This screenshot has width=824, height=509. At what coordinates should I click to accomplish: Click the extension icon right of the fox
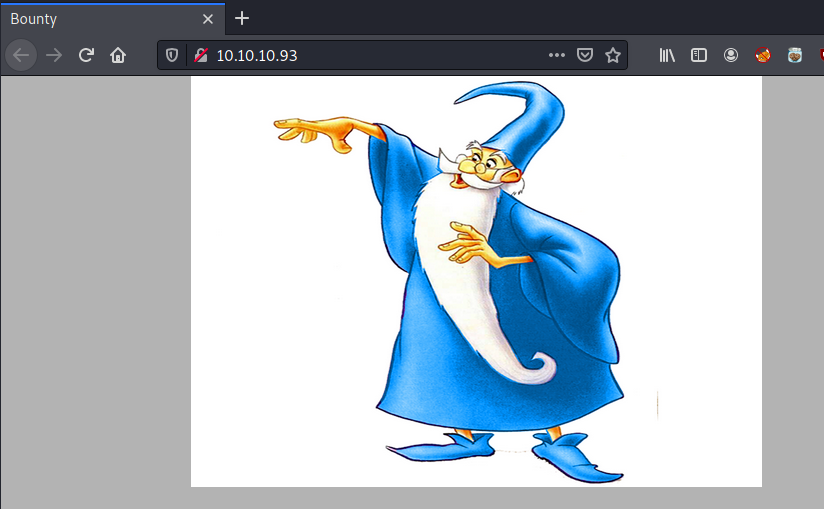[794, 55]
